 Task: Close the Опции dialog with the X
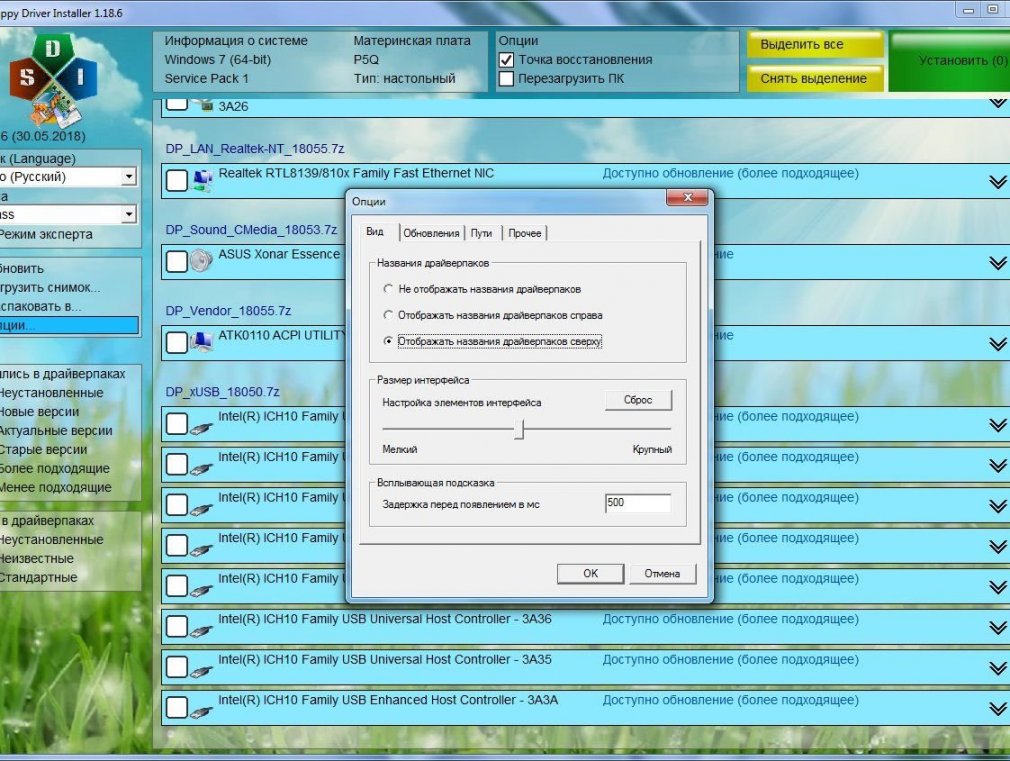pyautogui.click(x=687, y=197)
